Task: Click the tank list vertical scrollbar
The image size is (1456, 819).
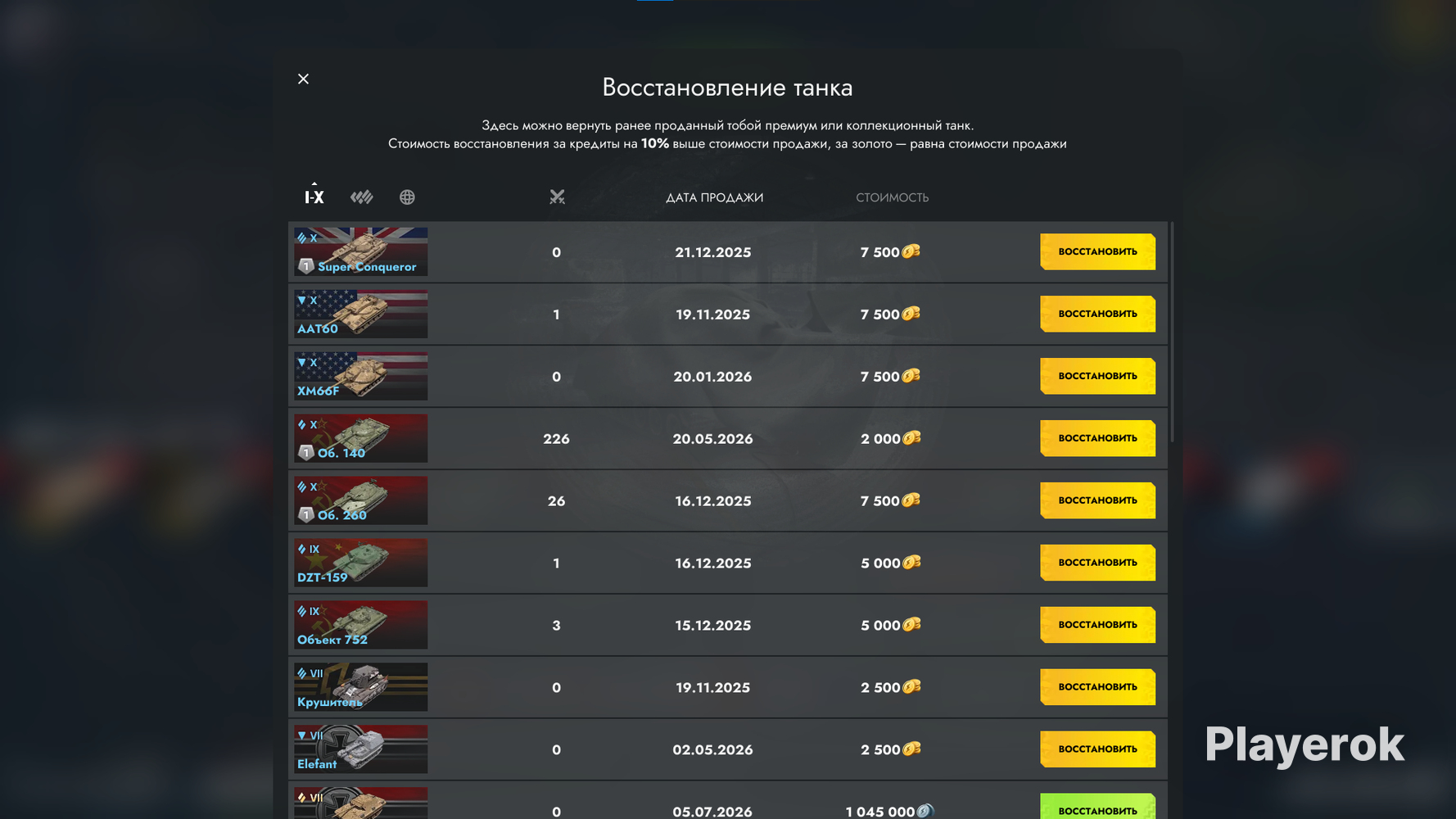Action: [x=1172, y=332]
